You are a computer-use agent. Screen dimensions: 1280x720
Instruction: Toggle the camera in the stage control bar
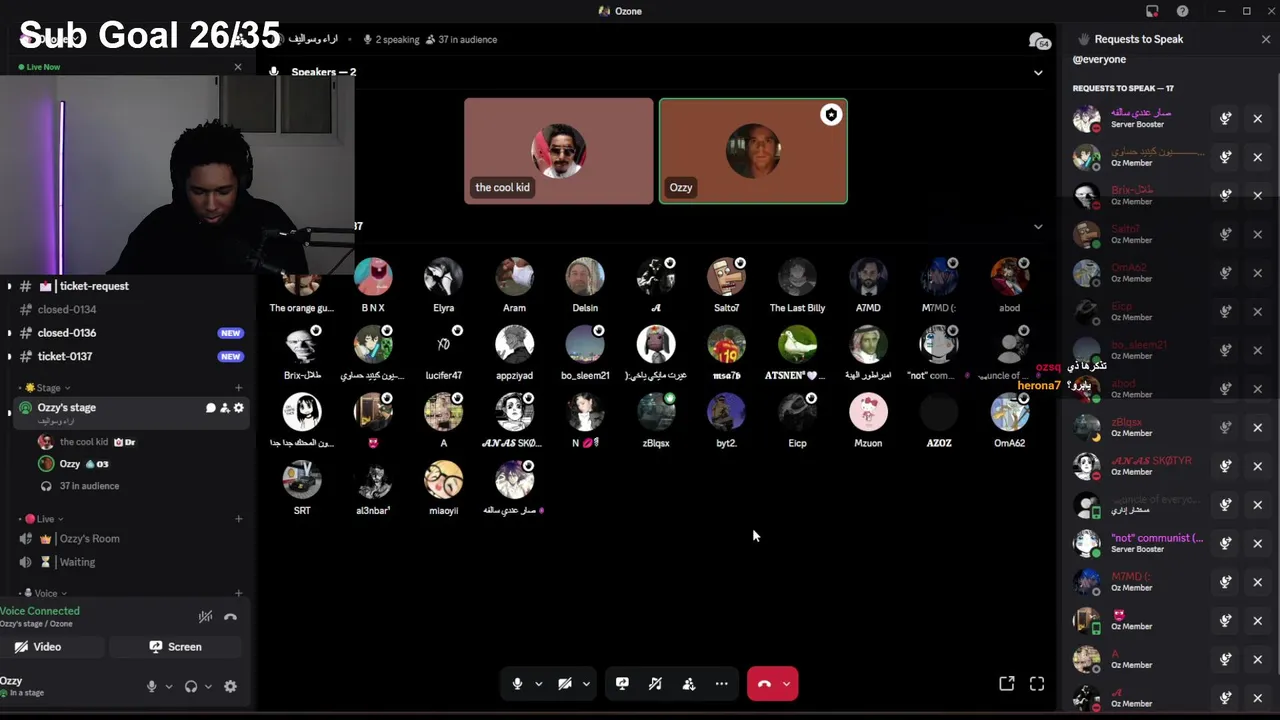click(565, 684)
